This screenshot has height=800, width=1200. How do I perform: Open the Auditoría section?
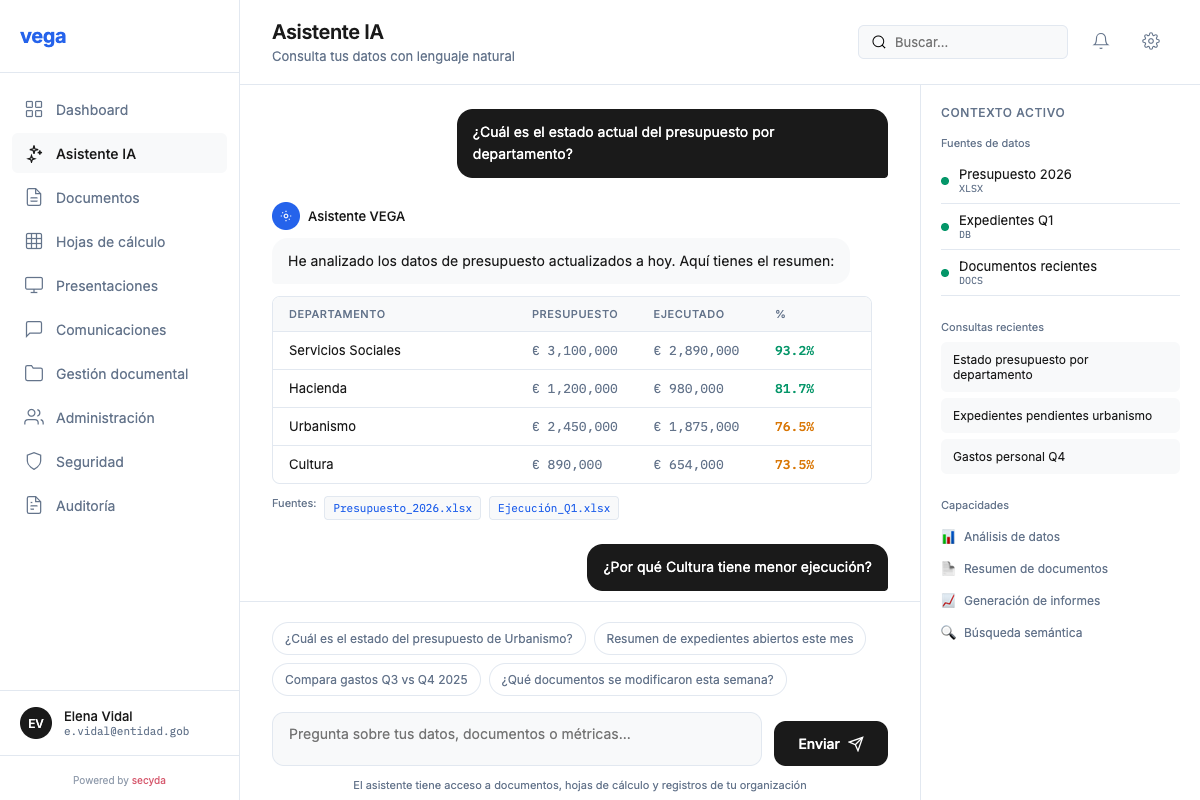(85, 506)
